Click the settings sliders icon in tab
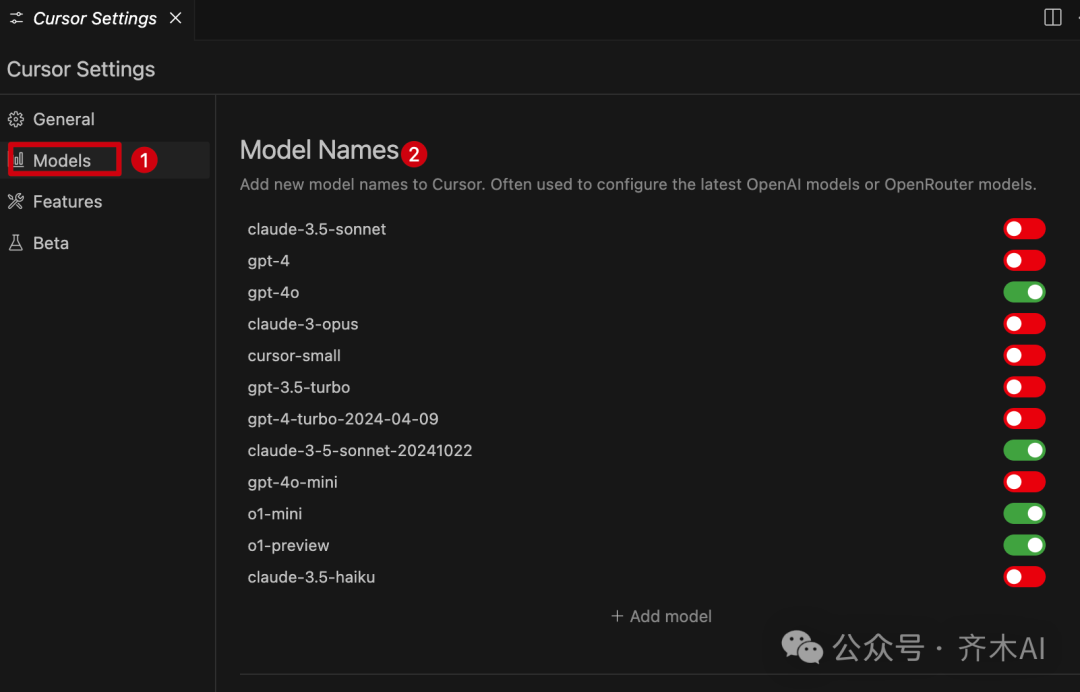 (x=17, y=18)
